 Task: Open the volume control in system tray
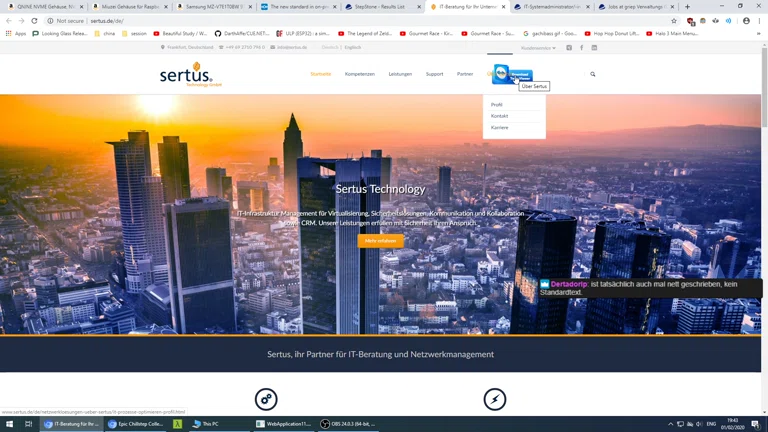point(699,424)
